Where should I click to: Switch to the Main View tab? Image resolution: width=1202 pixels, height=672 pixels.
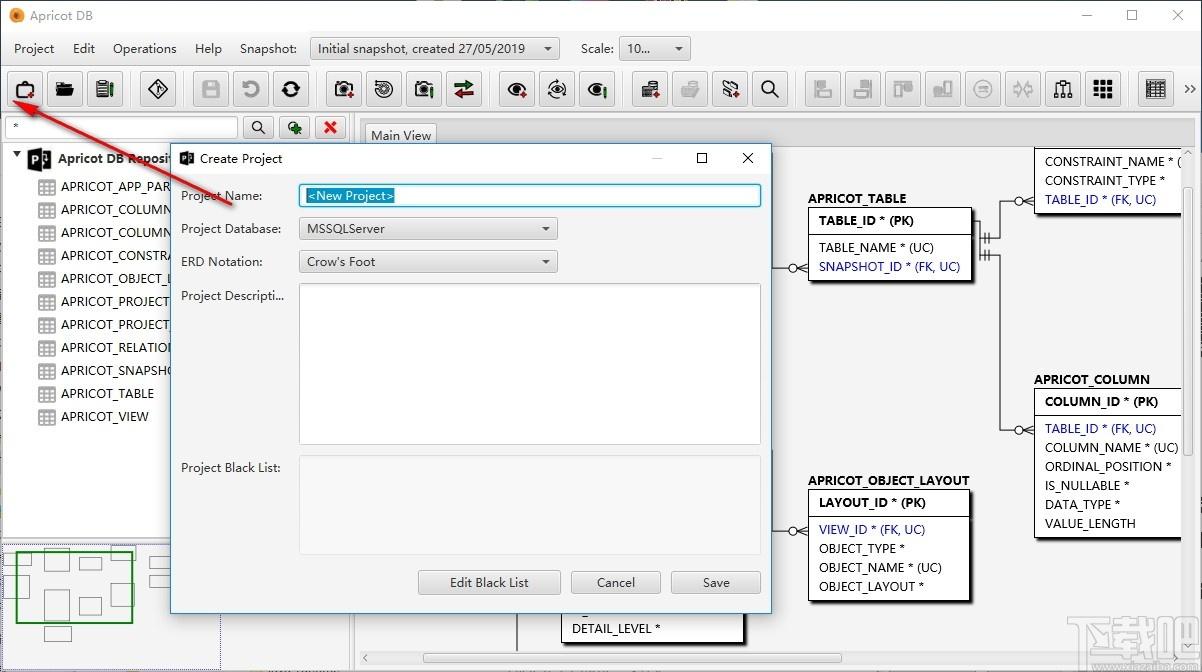(x=401, y=135)
